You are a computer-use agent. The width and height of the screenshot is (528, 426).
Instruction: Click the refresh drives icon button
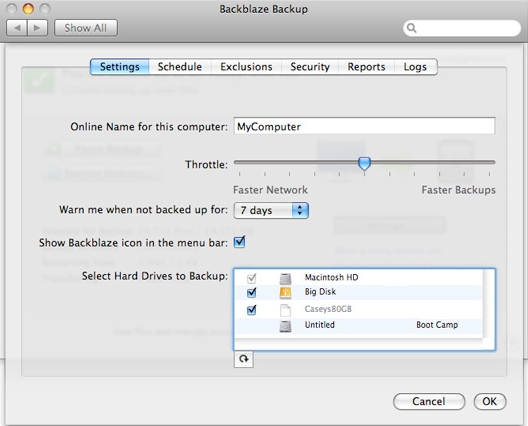(x=243, y=359)
